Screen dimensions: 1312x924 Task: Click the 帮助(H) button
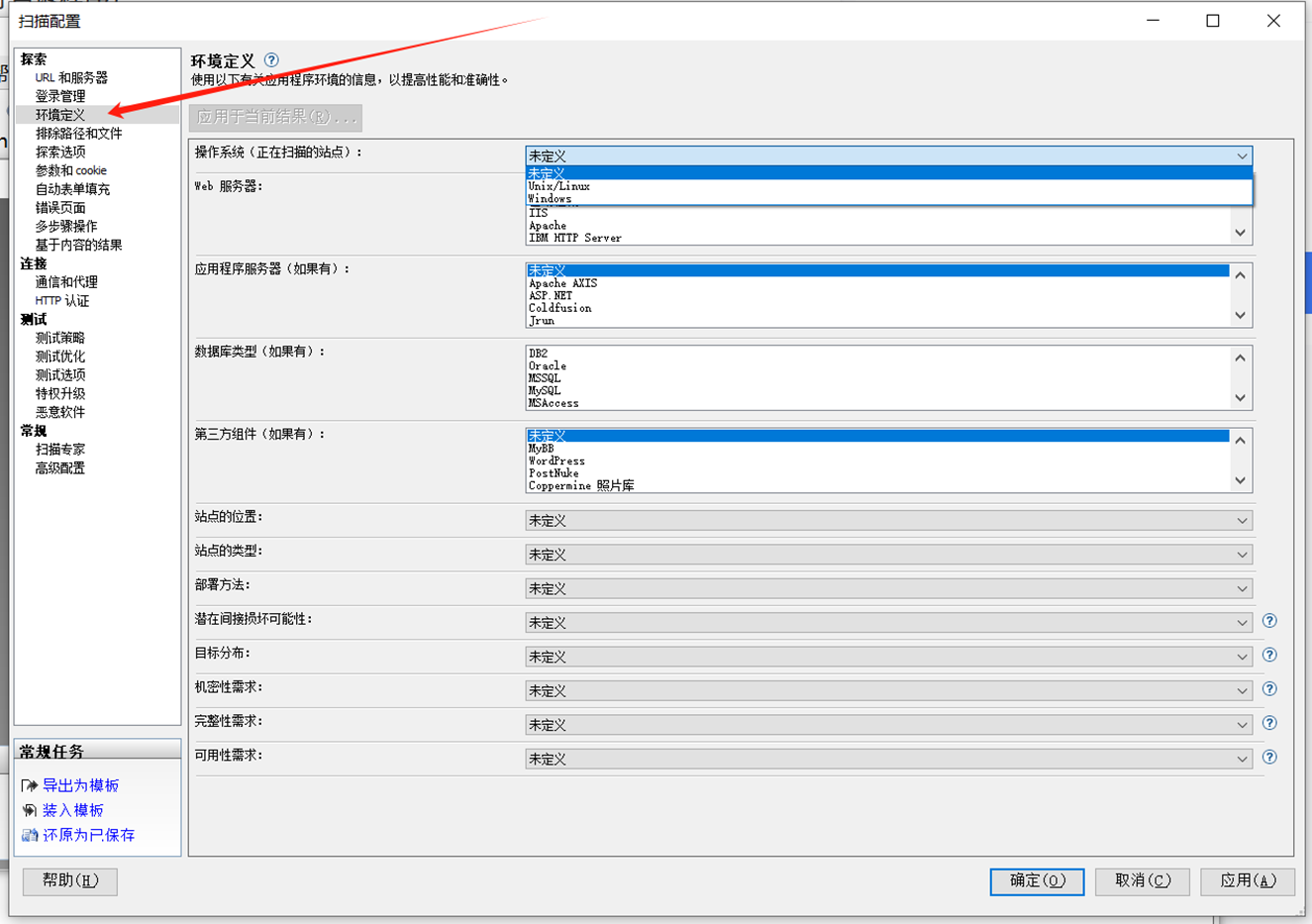[70, 881]
